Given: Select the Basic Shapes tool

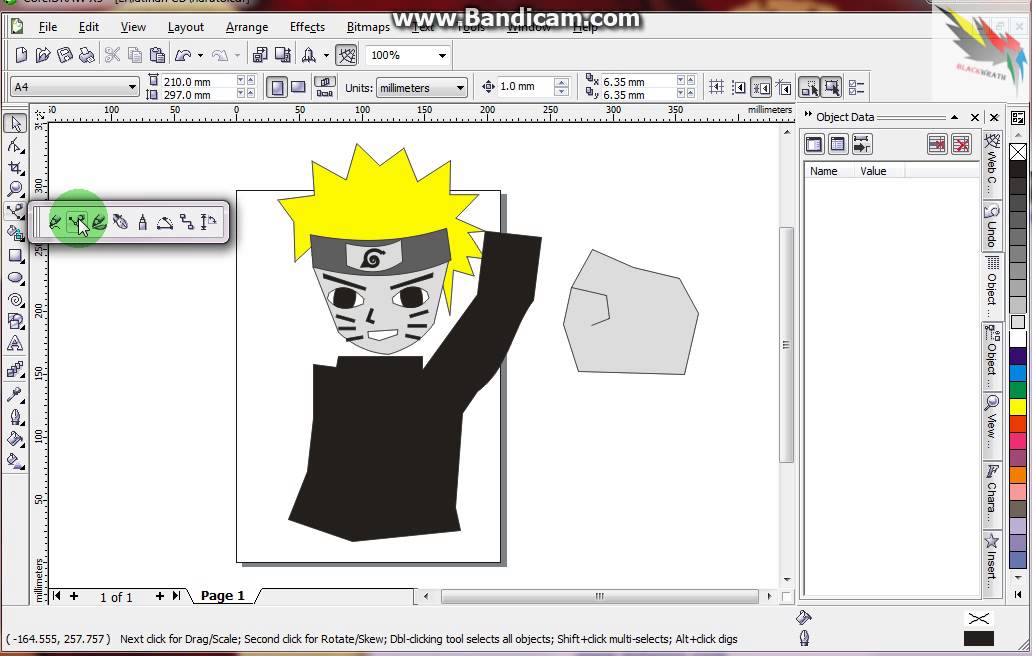Looking at the screenshot, I should pyautogui.click(x=15, y=321).
